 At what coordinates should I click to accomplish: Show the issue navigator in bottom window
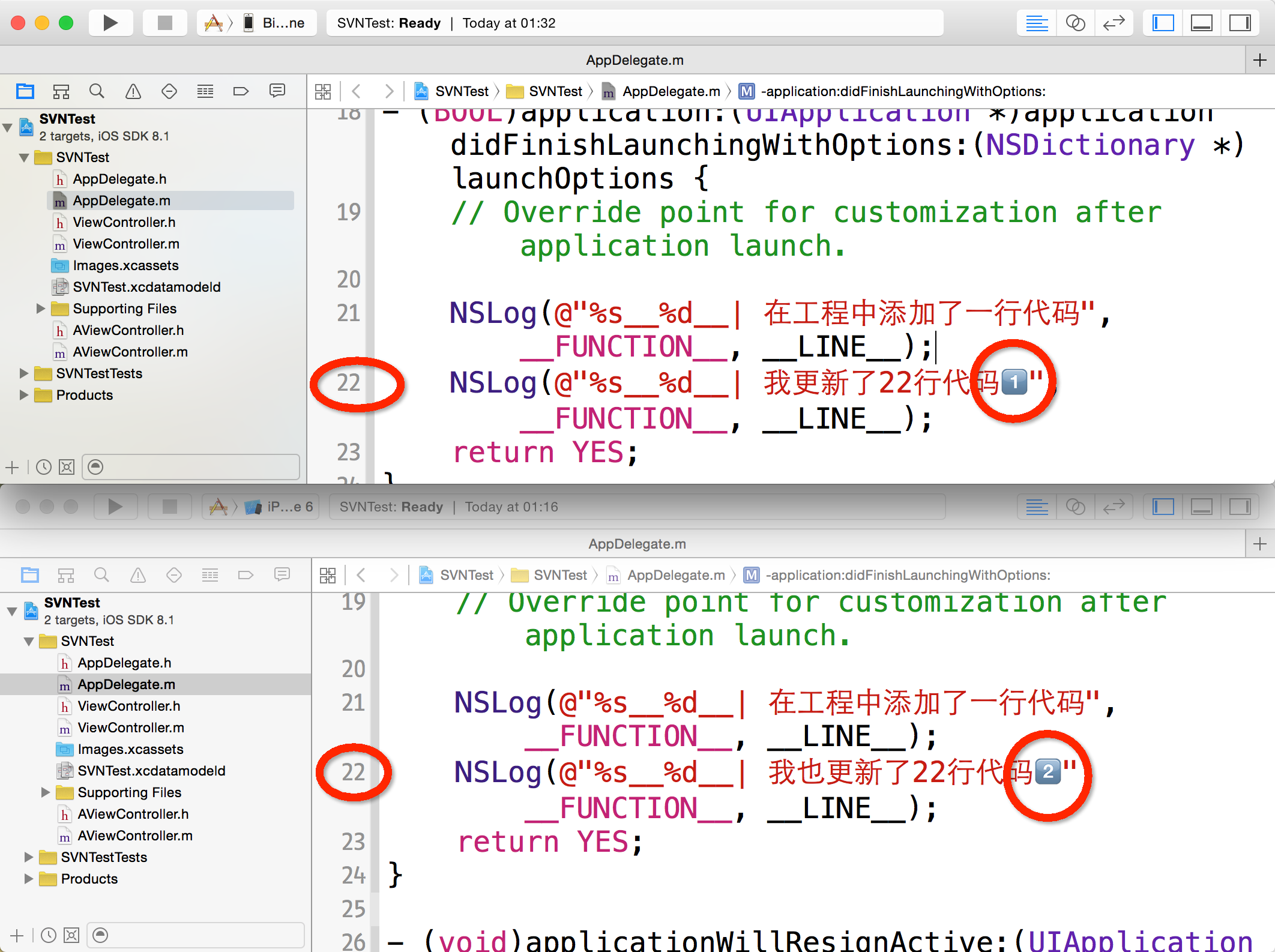coord(138,575)
